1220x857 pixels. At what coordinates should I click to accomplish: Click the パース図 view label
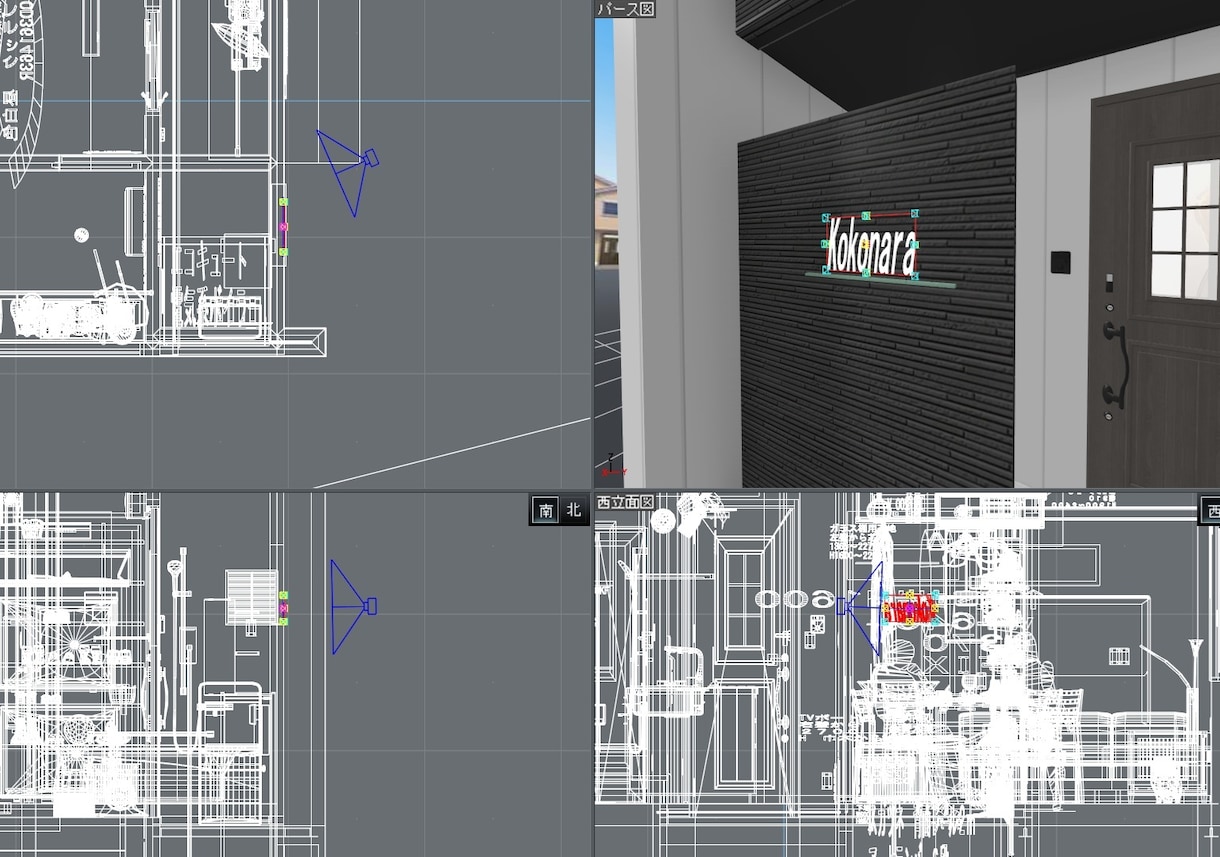click(626, 9)
